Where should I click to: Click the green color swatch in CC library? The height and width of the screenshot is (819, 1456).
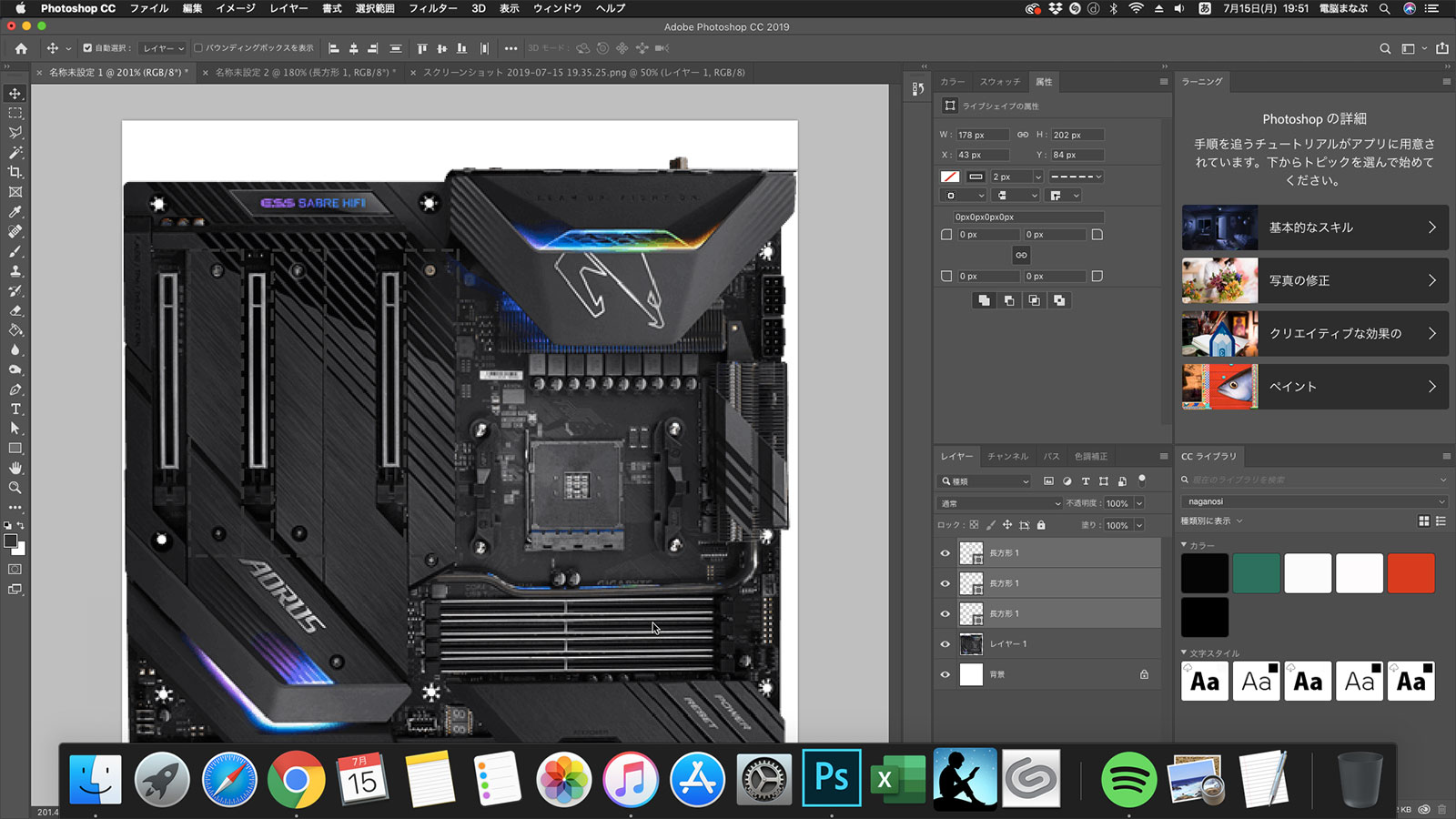[1256, 573]
